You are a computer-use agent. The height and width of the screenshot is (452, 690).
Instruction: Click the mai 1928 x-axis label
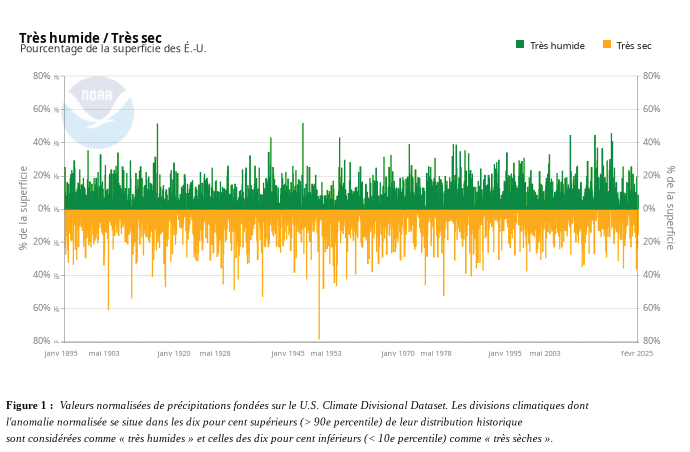[215, 353]
